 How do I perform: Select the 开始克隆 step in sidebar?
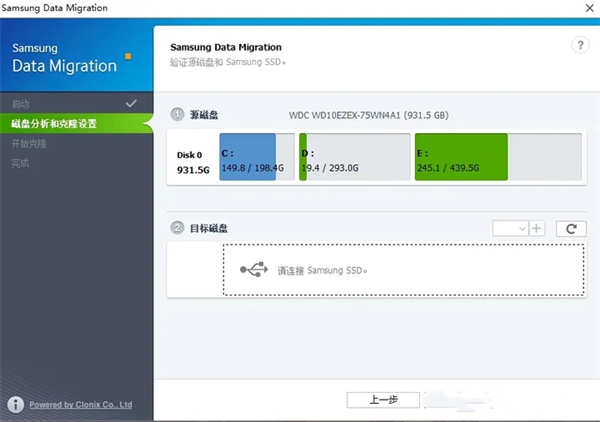[29, 143]
